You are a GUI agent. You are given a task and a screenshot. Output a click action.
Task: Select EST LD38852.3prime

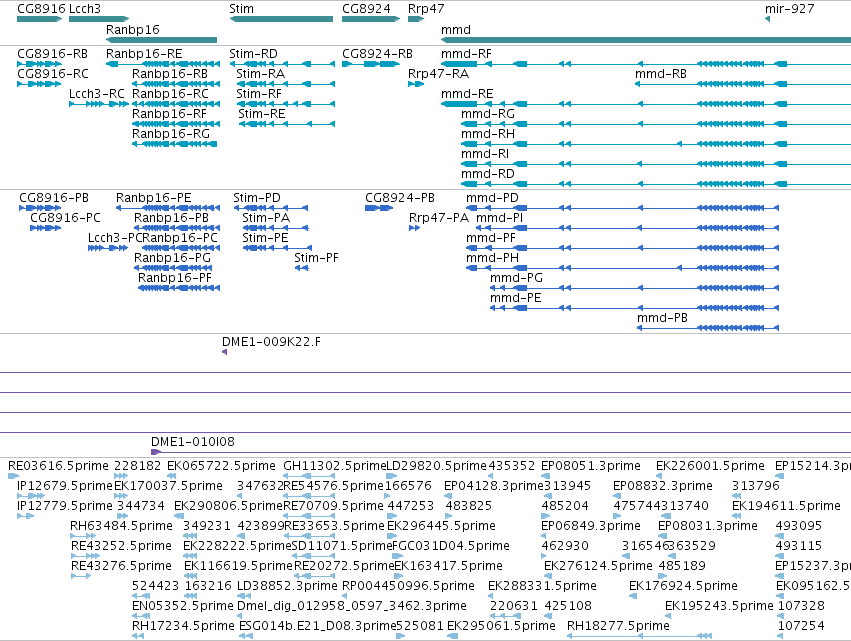point(287,586)
